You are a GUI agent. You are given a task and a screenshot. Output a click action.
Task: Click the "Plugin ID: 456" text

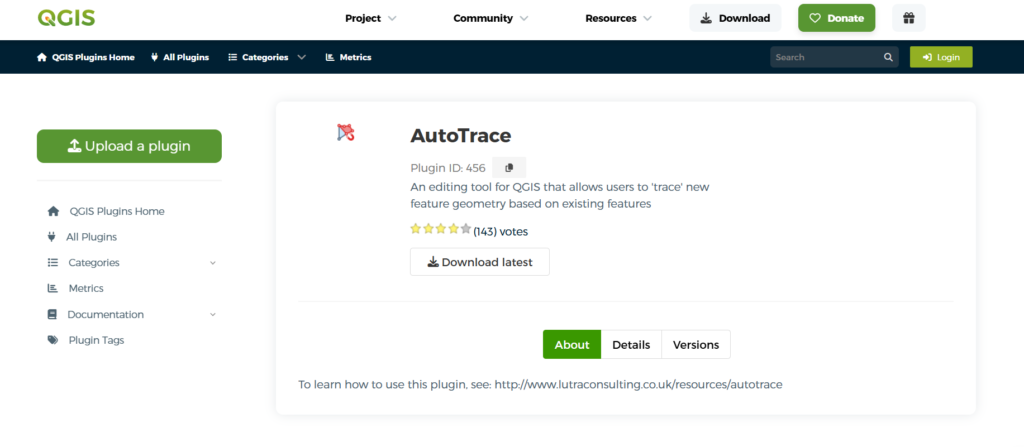point(448,168)
